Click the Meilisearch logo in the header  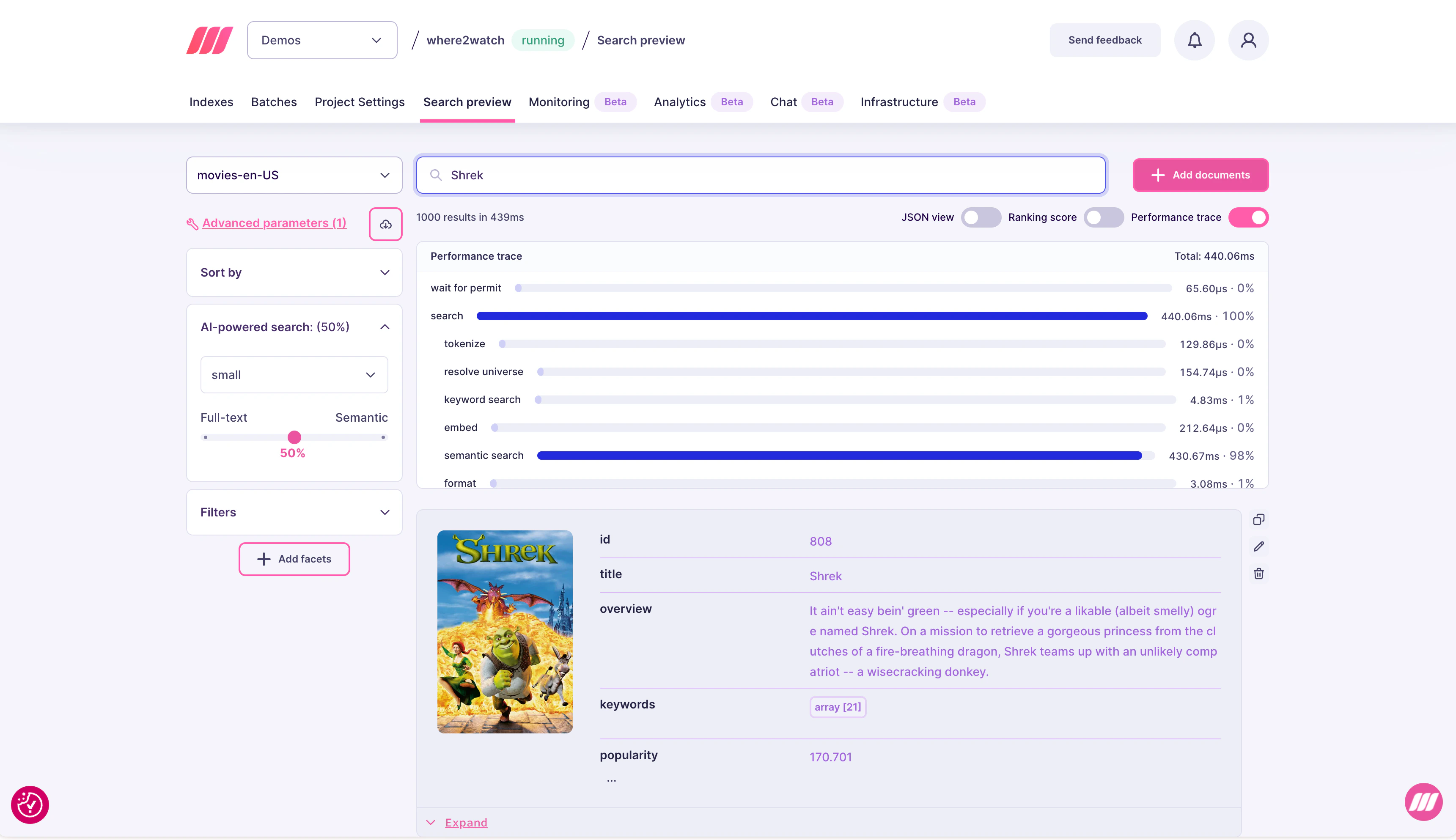tap(209, 40)
